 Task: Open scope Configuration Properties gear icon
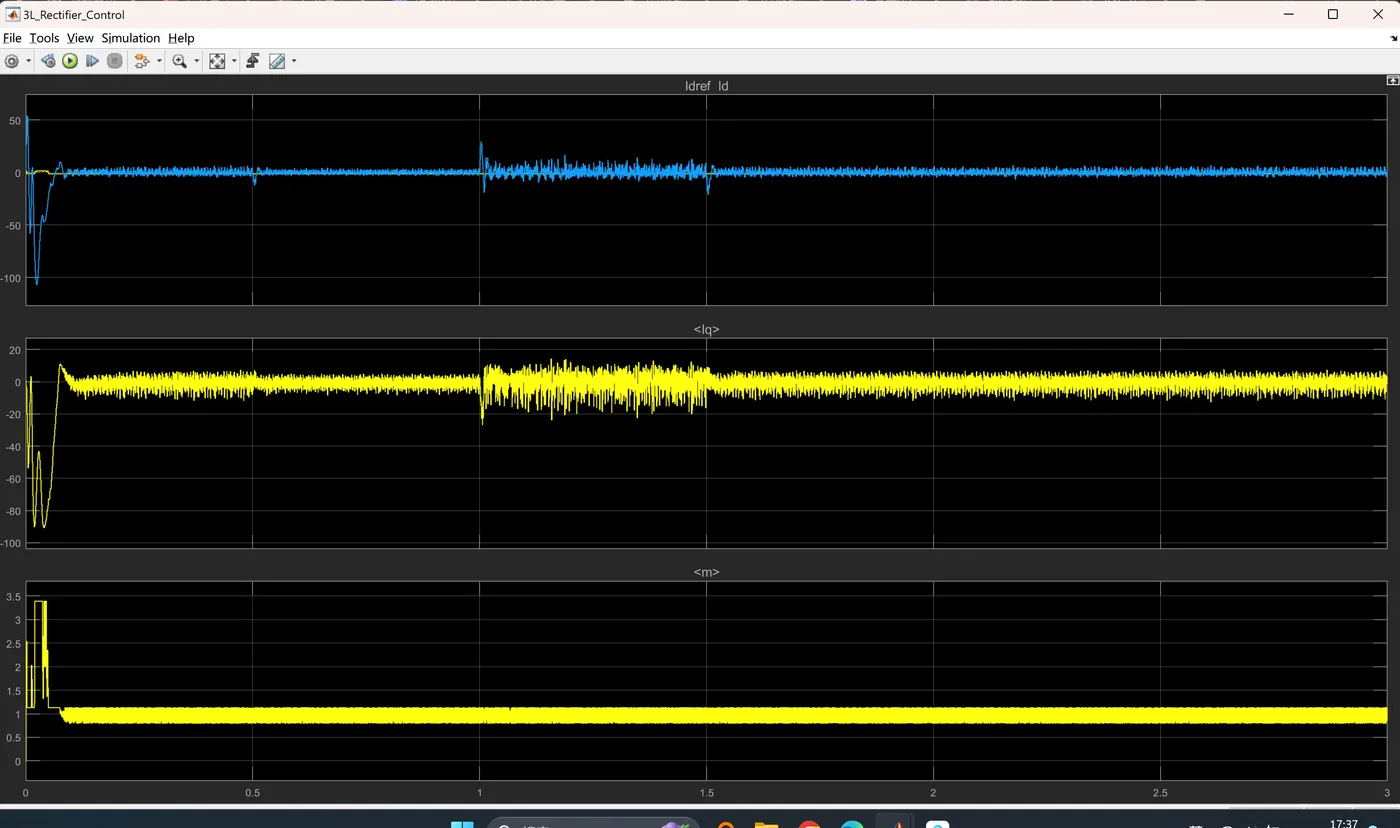point(12,61)
